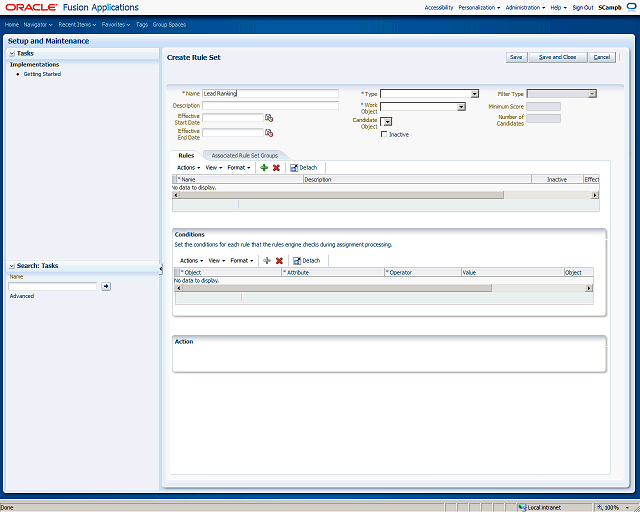Click the Effective Start Date calendar icon
Image resolution: width=640 pixels, height=512 pixels.
(269, 118)
